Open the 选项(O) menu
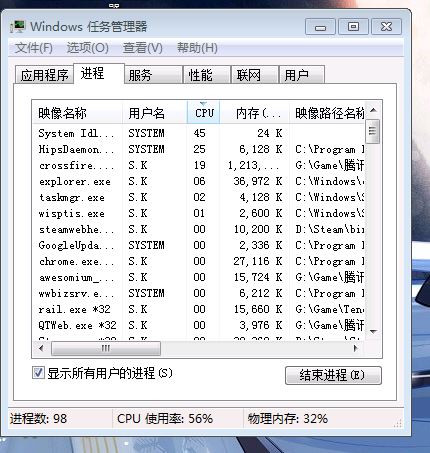 point(88,48)
